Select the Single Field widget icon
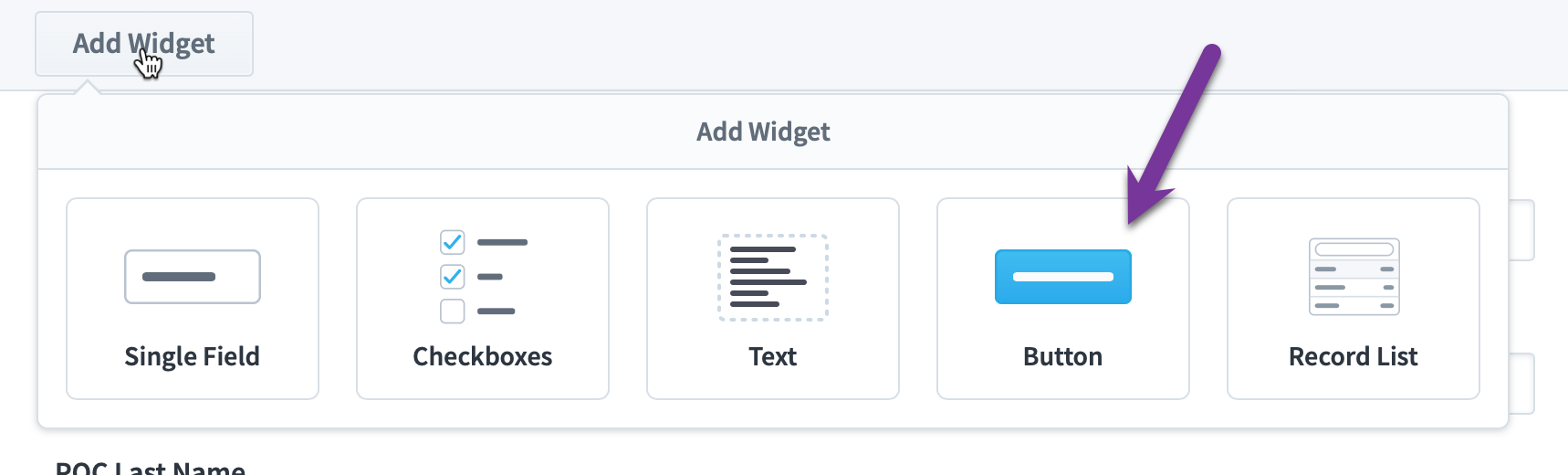1568x475 pixels. pos(193,277)
